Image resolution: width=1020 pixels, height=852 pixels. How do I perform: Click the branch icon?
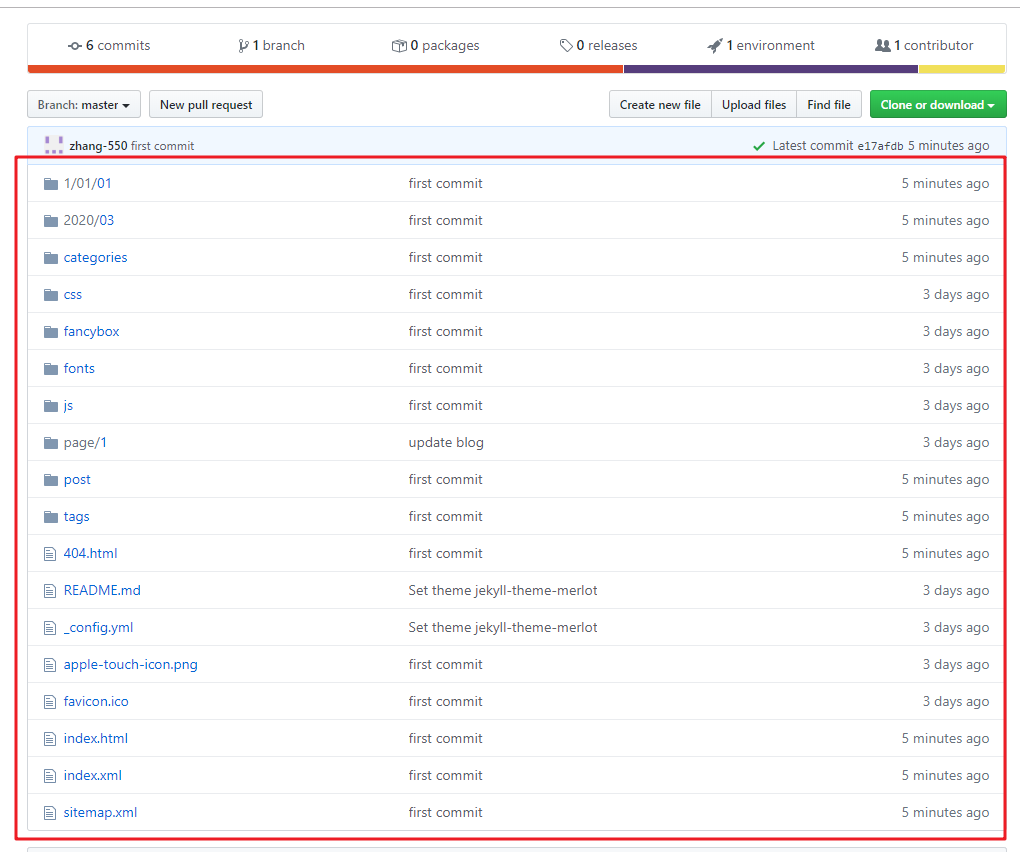click(x=244, y=46)
